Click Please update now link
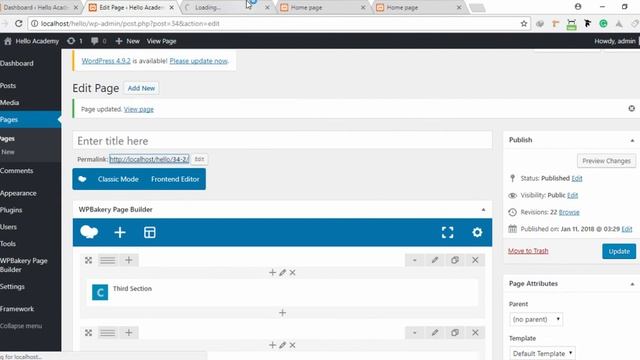Screen dimensions: 640x360 pos(198,61)
